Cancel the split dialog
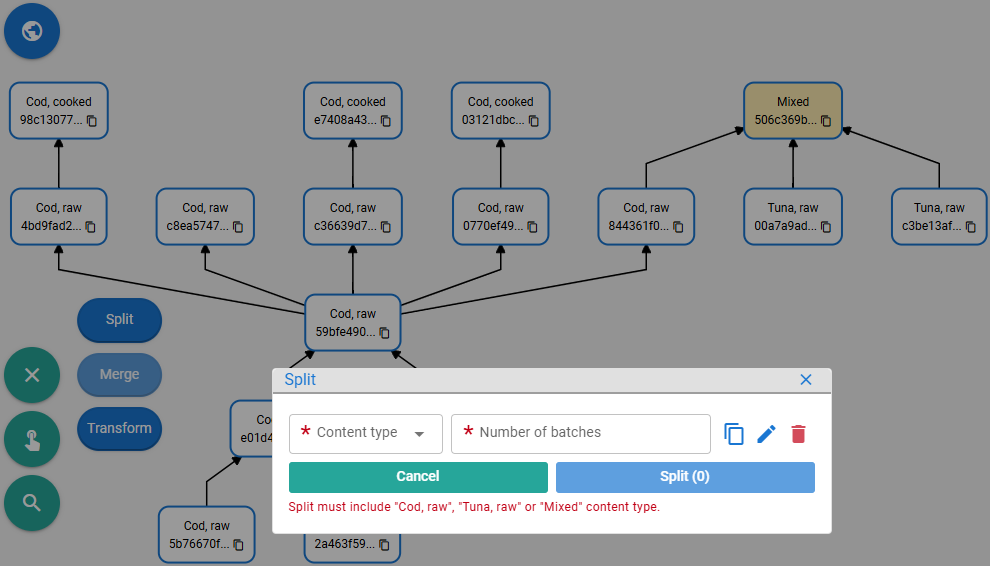 (418, 477)
